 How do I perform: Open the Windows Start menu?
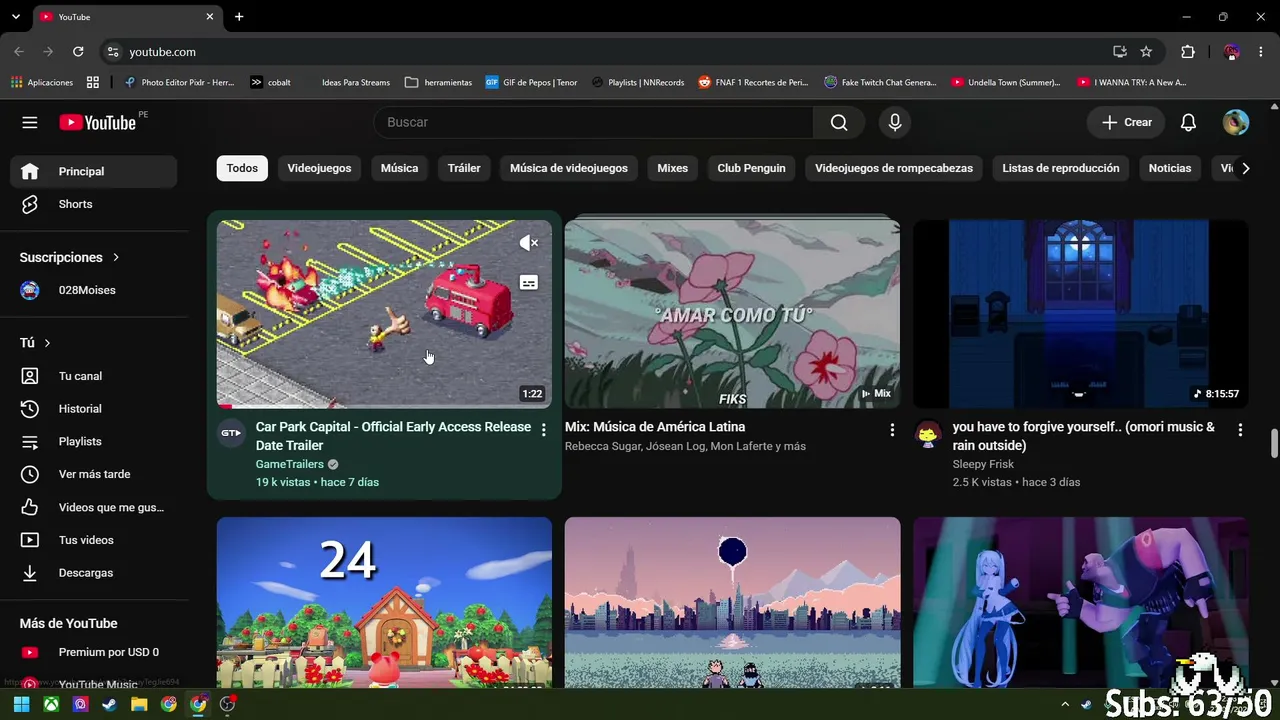coord(22,704)
